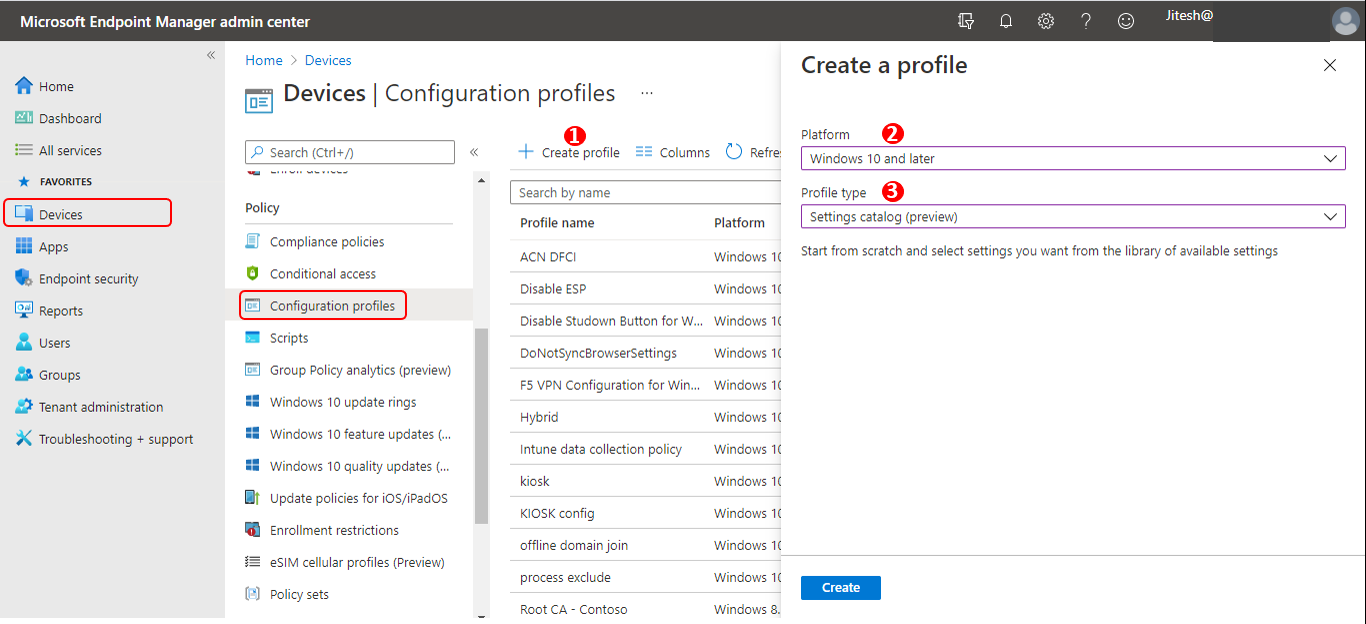Click the Endpoint security shield icon

pos(24,278)
